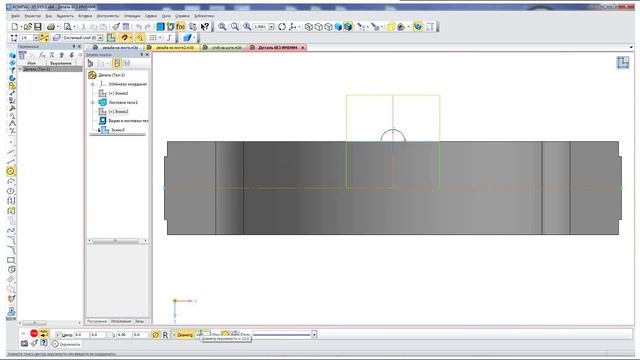Viewport: 640px width, 360px height.
Task: Click the help question icon in property bar
Action: tap(44, 343)
